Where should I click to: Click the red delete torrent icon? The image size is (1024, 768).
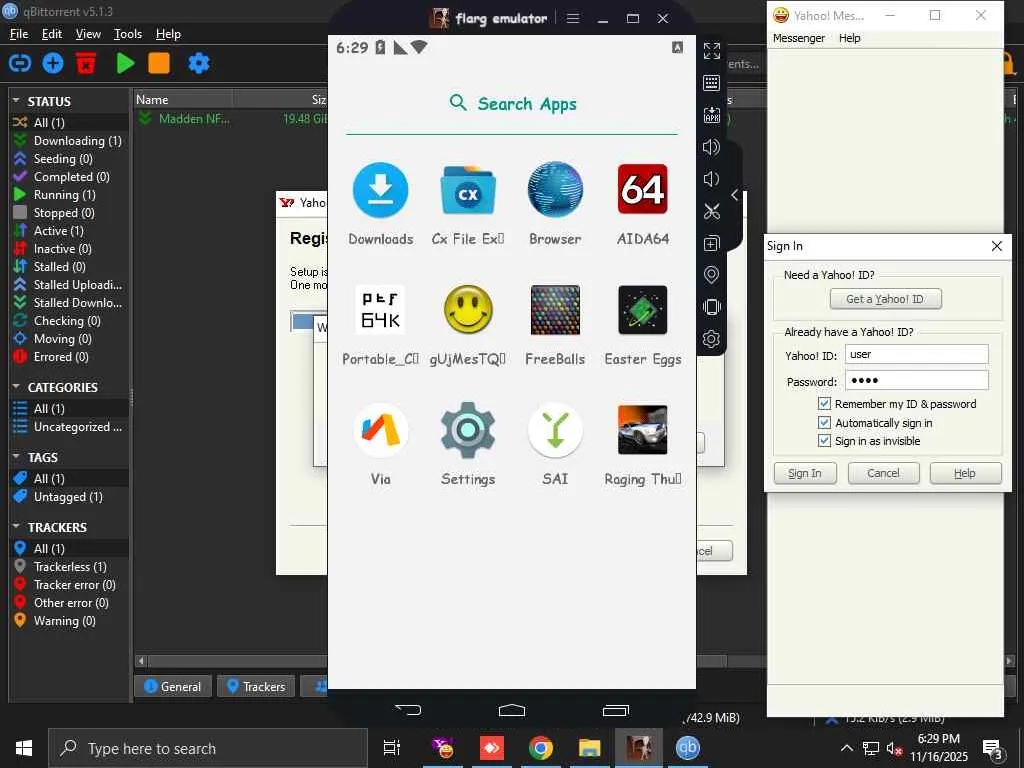click(86, 63)
